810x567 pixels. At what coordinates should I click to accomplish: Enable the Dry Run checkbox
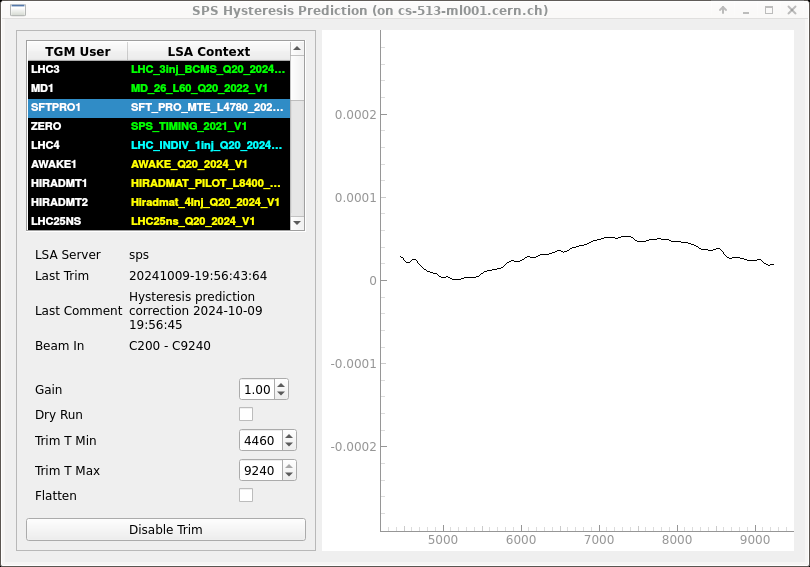246,414
